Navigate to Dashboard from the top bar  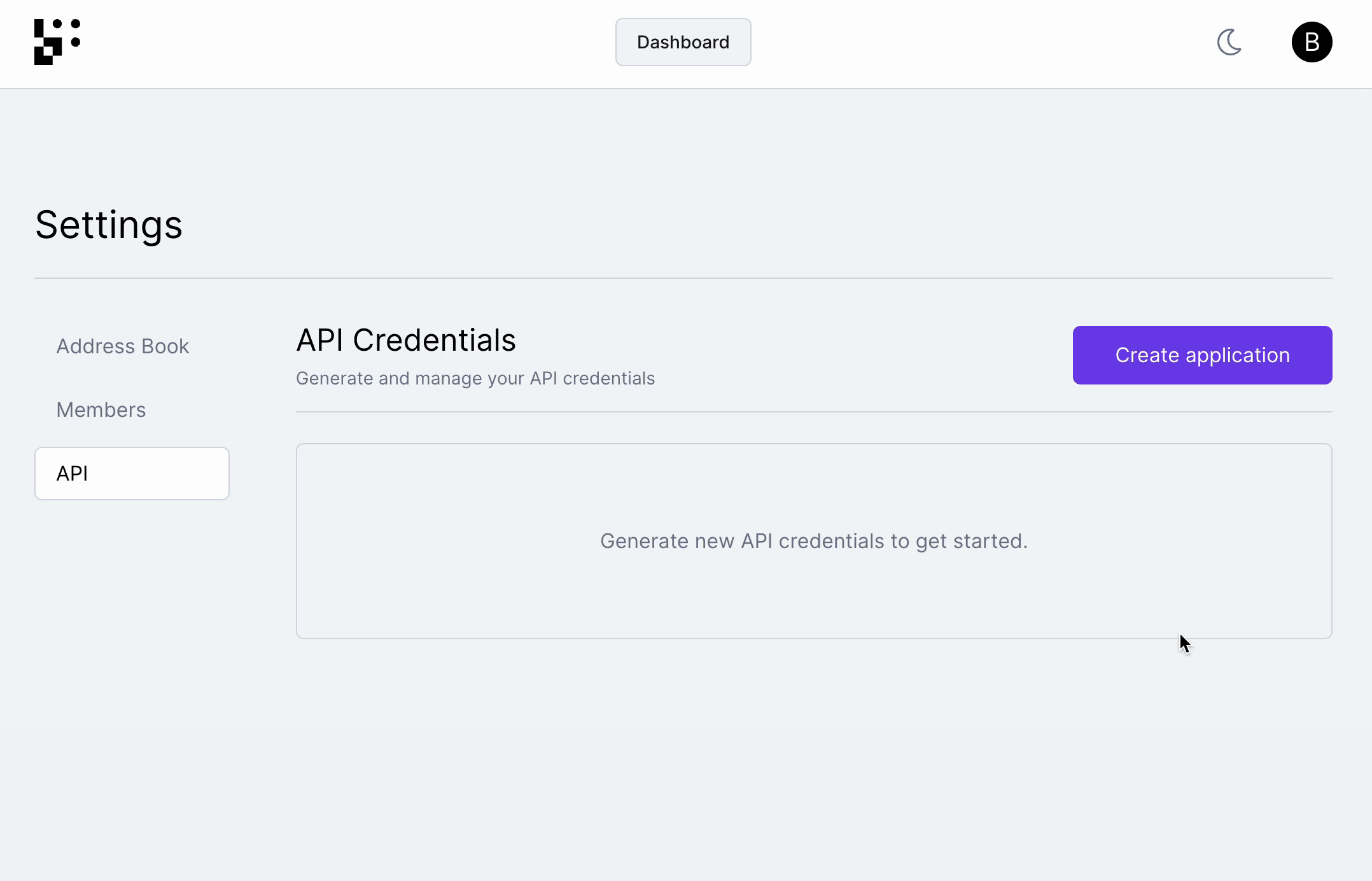683,42
